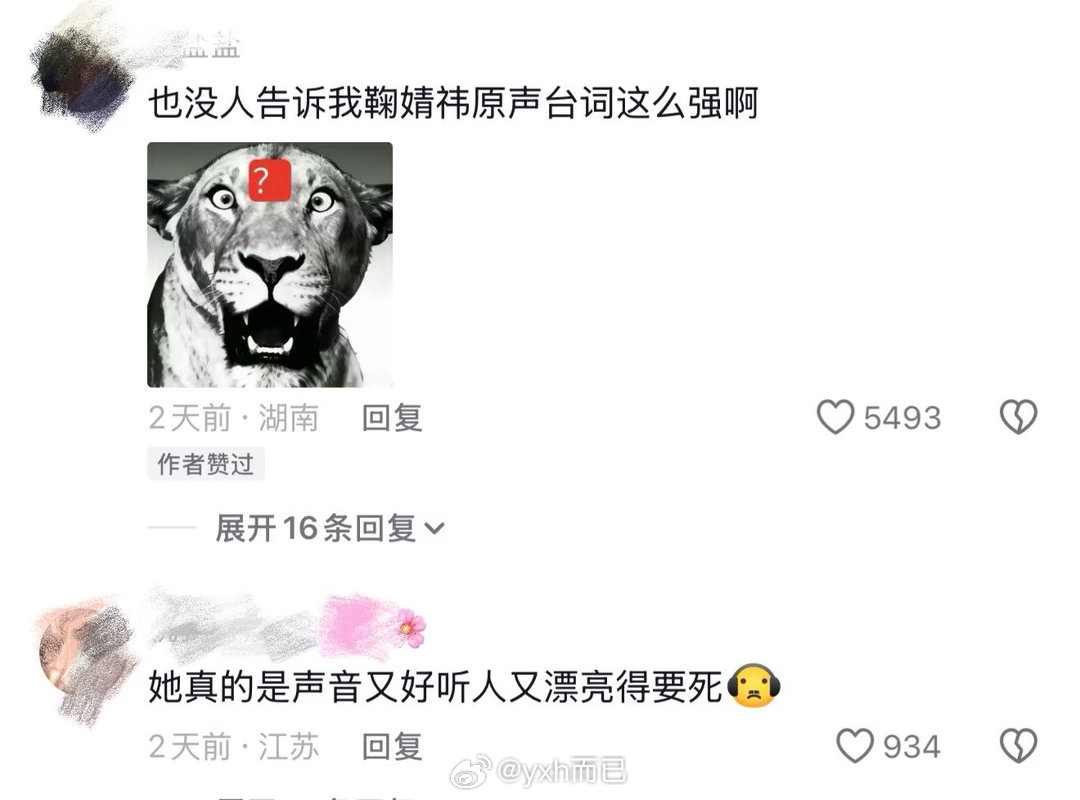Like the comment with 934 likes
The image size is (1080, 800).
[x=854, y=746]
